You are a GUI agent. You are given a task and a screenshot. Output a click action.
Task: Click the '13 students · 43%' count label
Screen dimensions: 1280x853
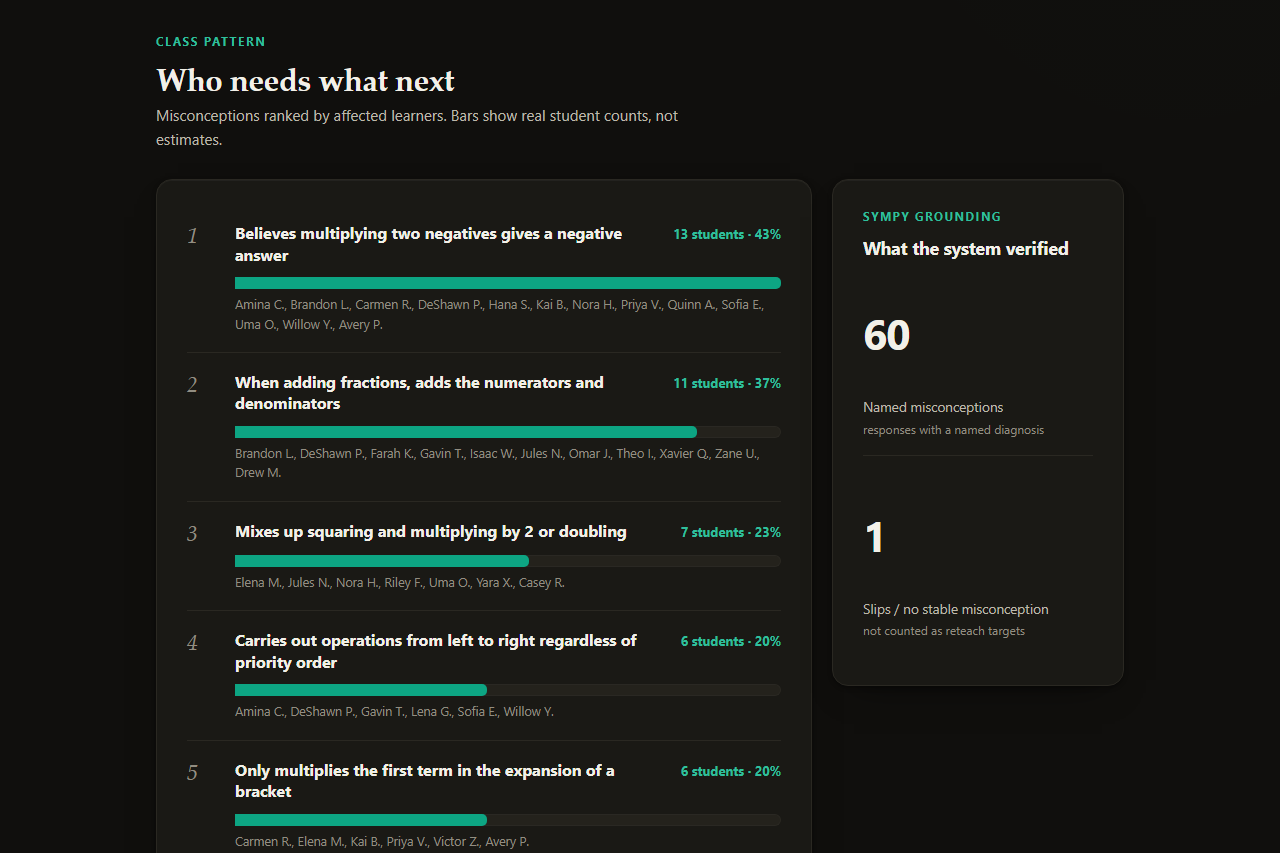(x=727, y=235)
